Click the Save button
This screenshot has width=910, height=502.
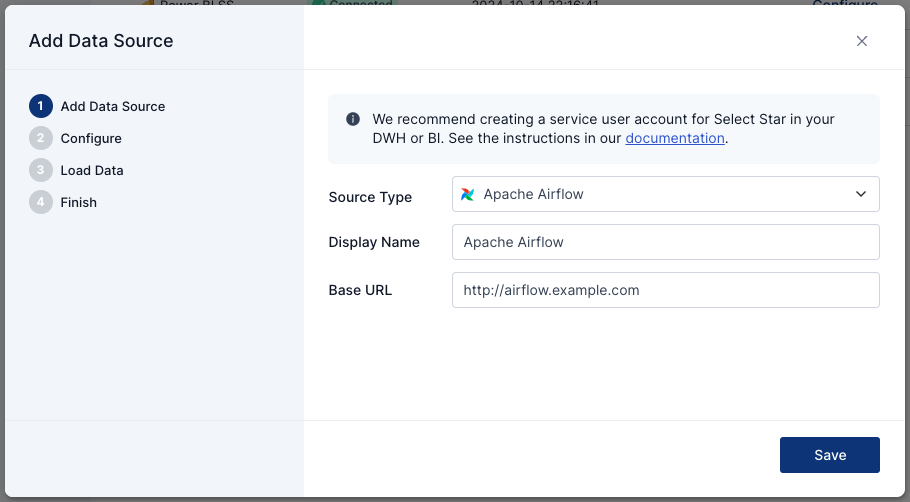tap(830, 455)
